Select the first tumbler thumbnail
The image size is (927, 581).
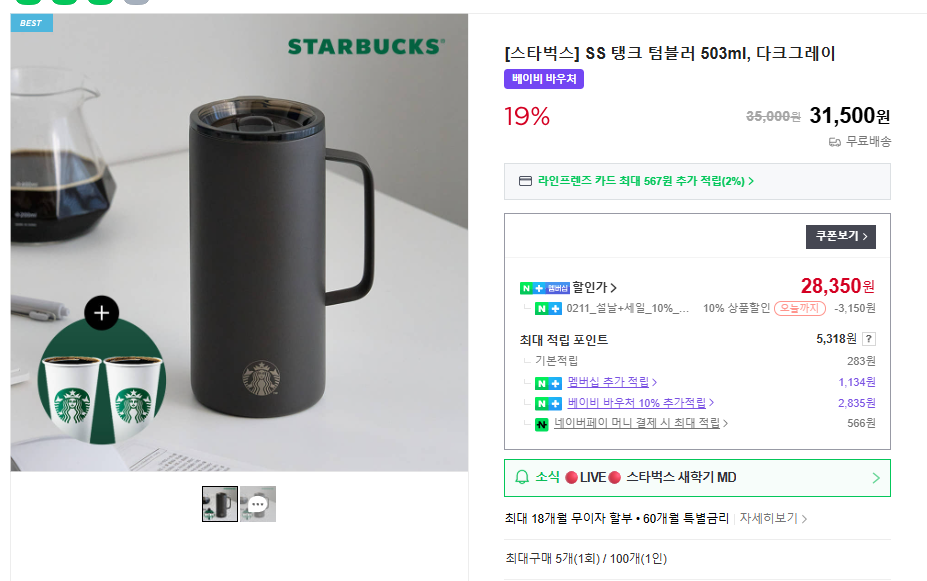(x=220, y=504)
